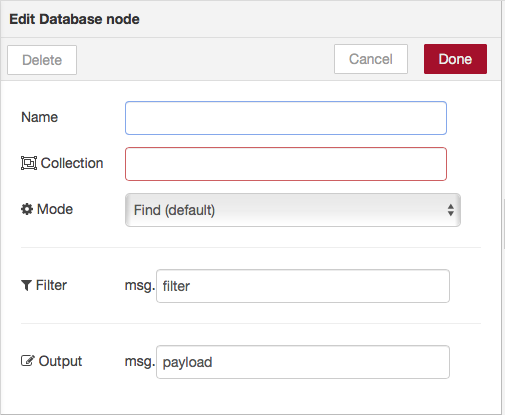Click into the msg. filter input field
This screenshot has width=505, height=415.
(303, 286)
